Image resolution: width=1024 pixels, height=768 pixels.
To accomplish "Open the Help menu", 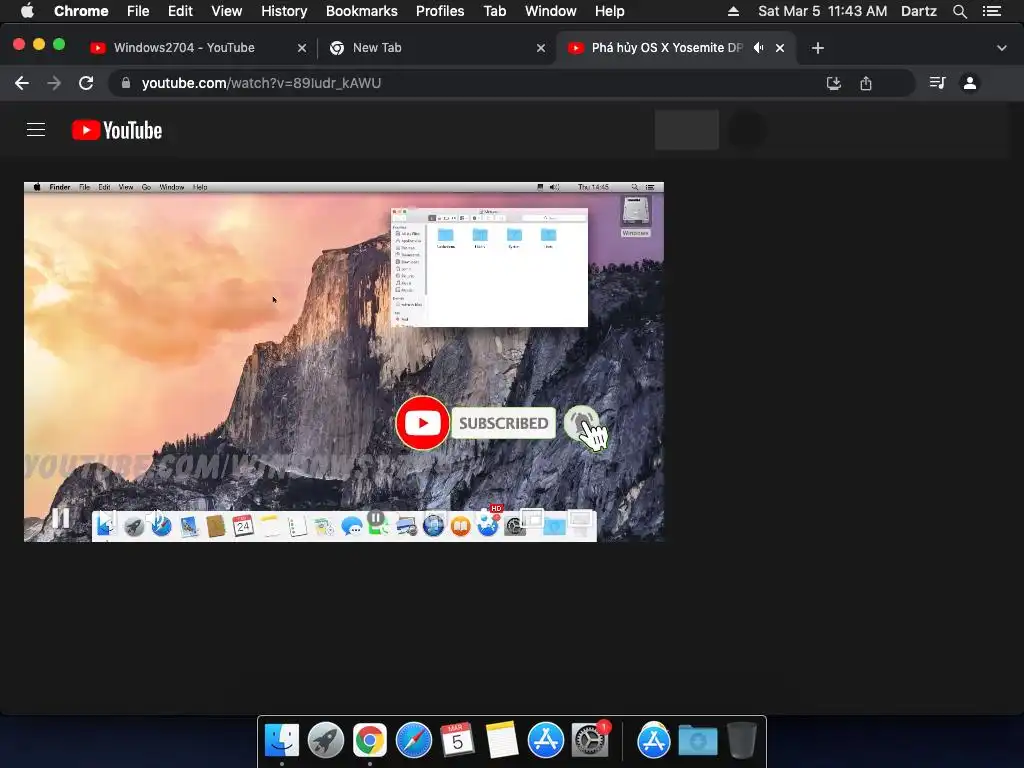I will click(609, 11).
